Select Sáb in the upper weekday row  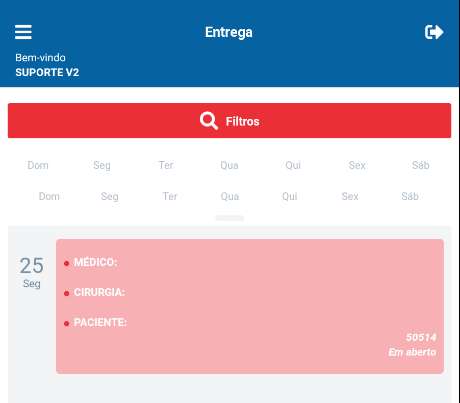(x=421, y=165)
